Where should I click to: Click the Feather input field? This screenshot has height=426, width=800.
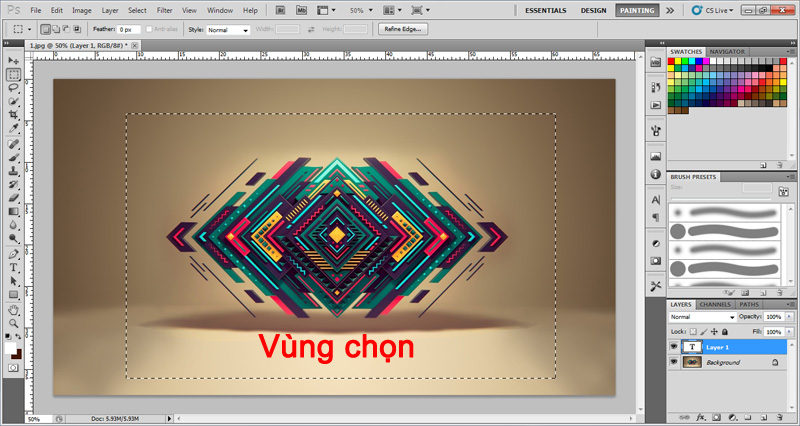[129, 30]
